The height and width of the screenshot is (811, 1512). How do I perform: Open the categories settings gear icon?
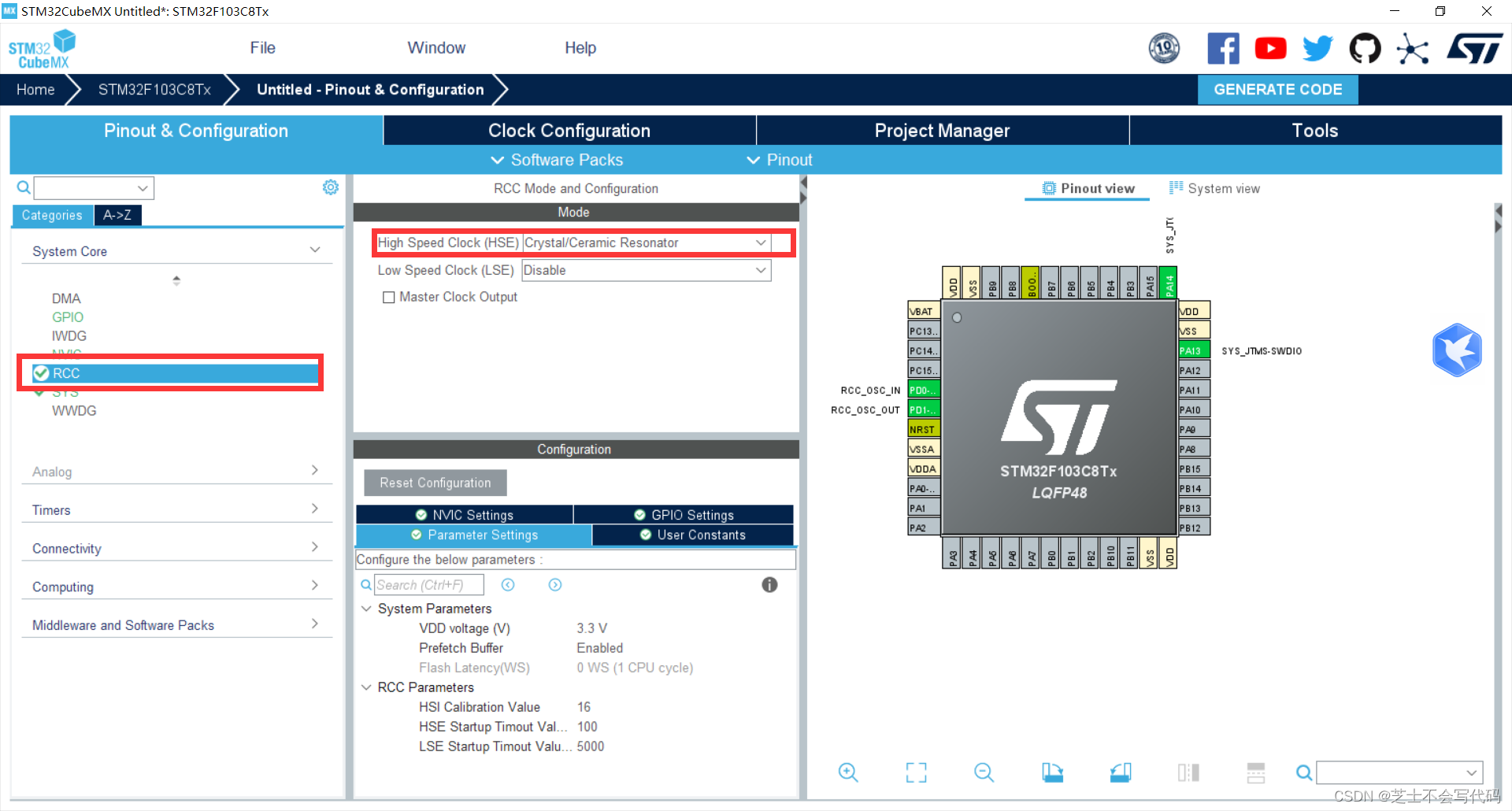coord(331,187)
